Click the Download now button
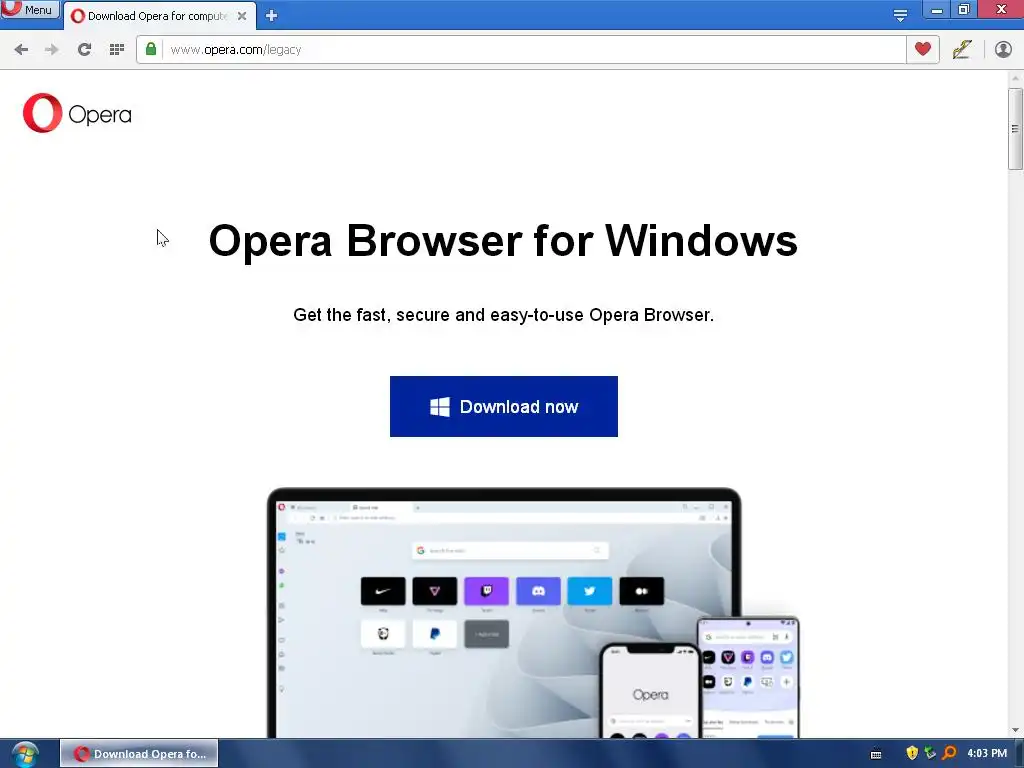The image size is (1024, 768). click(x=504, y=406)
